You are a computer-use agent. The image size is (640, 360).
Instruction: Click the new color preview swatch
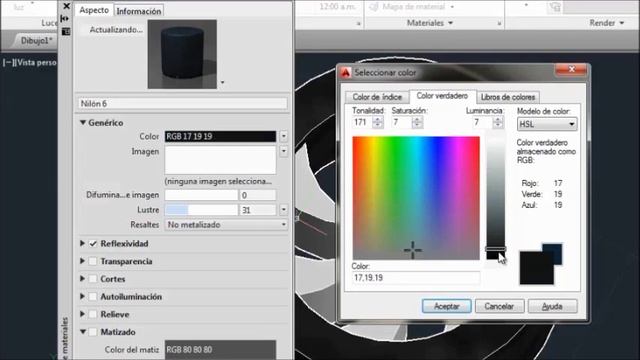click(x=536, y=268)
